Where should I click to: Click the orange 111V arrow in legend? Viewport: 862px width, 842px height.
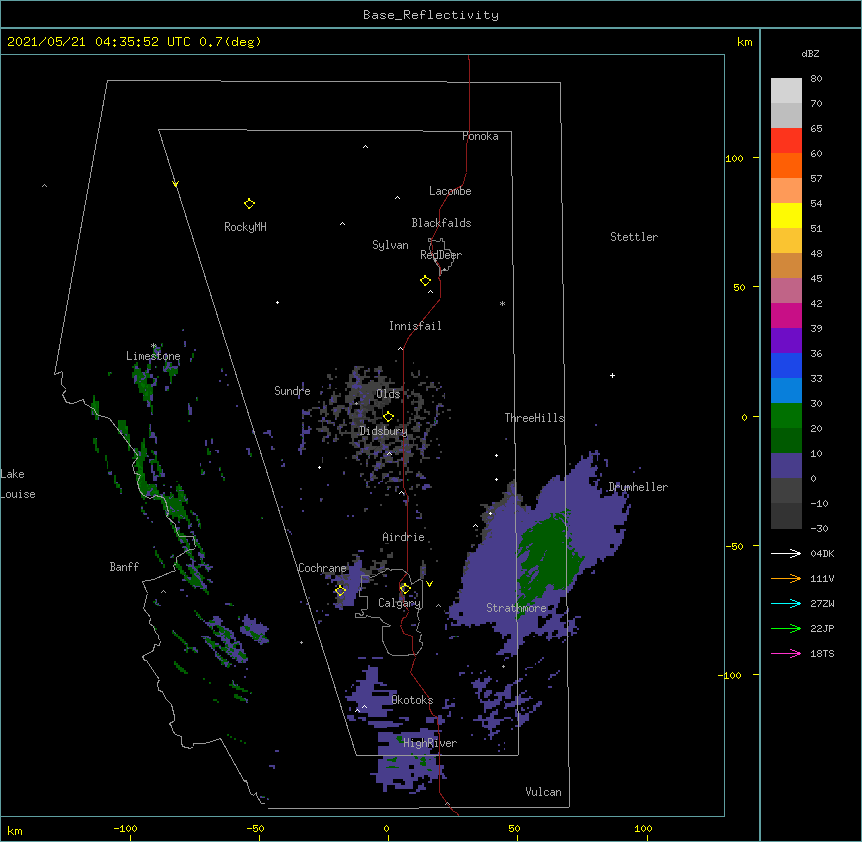(x=786, y=578)
